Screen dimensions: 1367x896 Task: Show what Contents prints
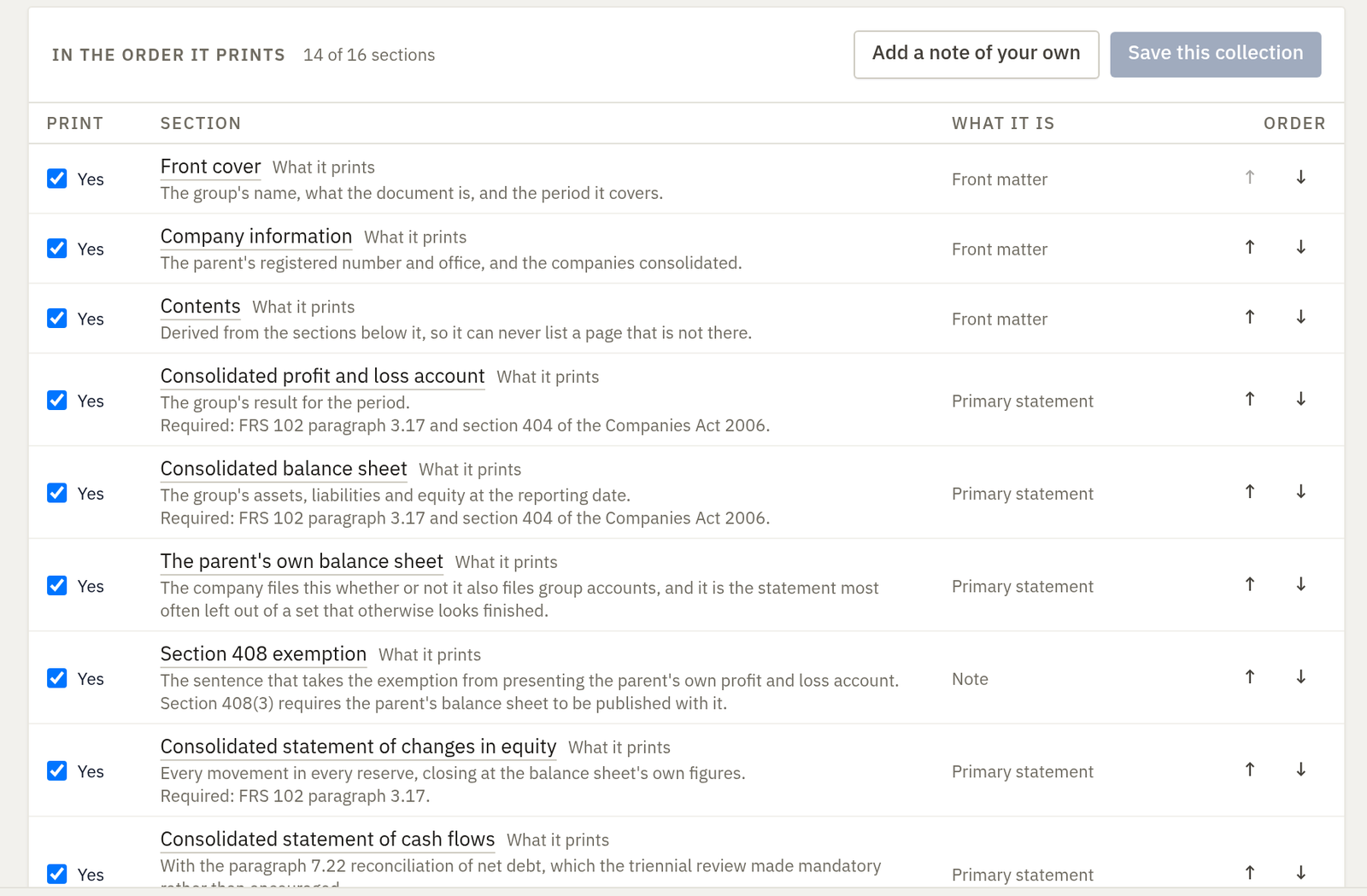[303, 307]
